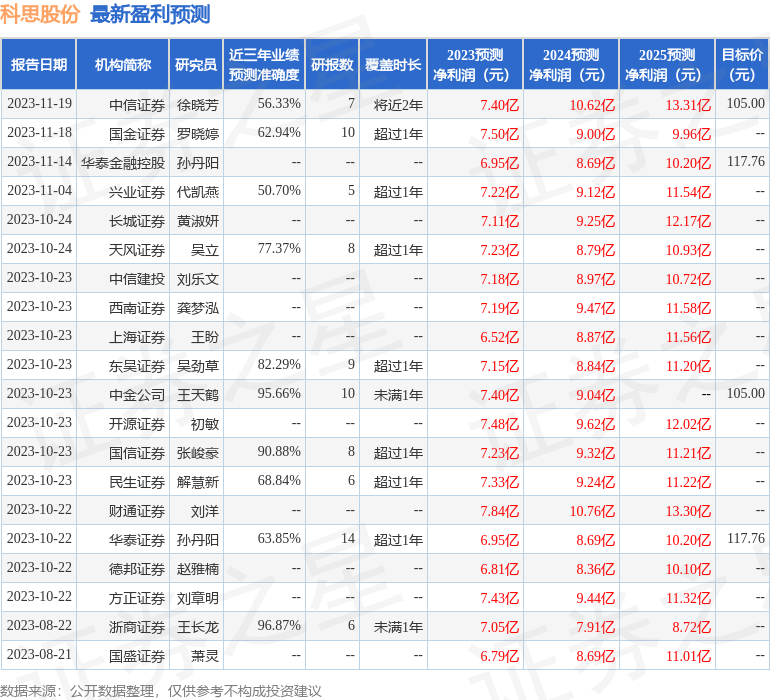The width and height of the screenshot is (770, 700).
Task: Click the 2023预测净利润 column header
Action: [x=475, y=64]
